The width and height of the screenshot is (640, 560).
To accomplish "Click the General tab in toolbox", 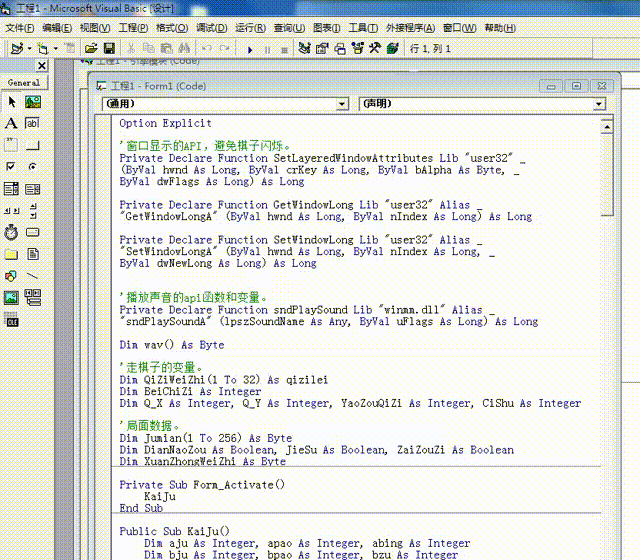I will (24, 82).
